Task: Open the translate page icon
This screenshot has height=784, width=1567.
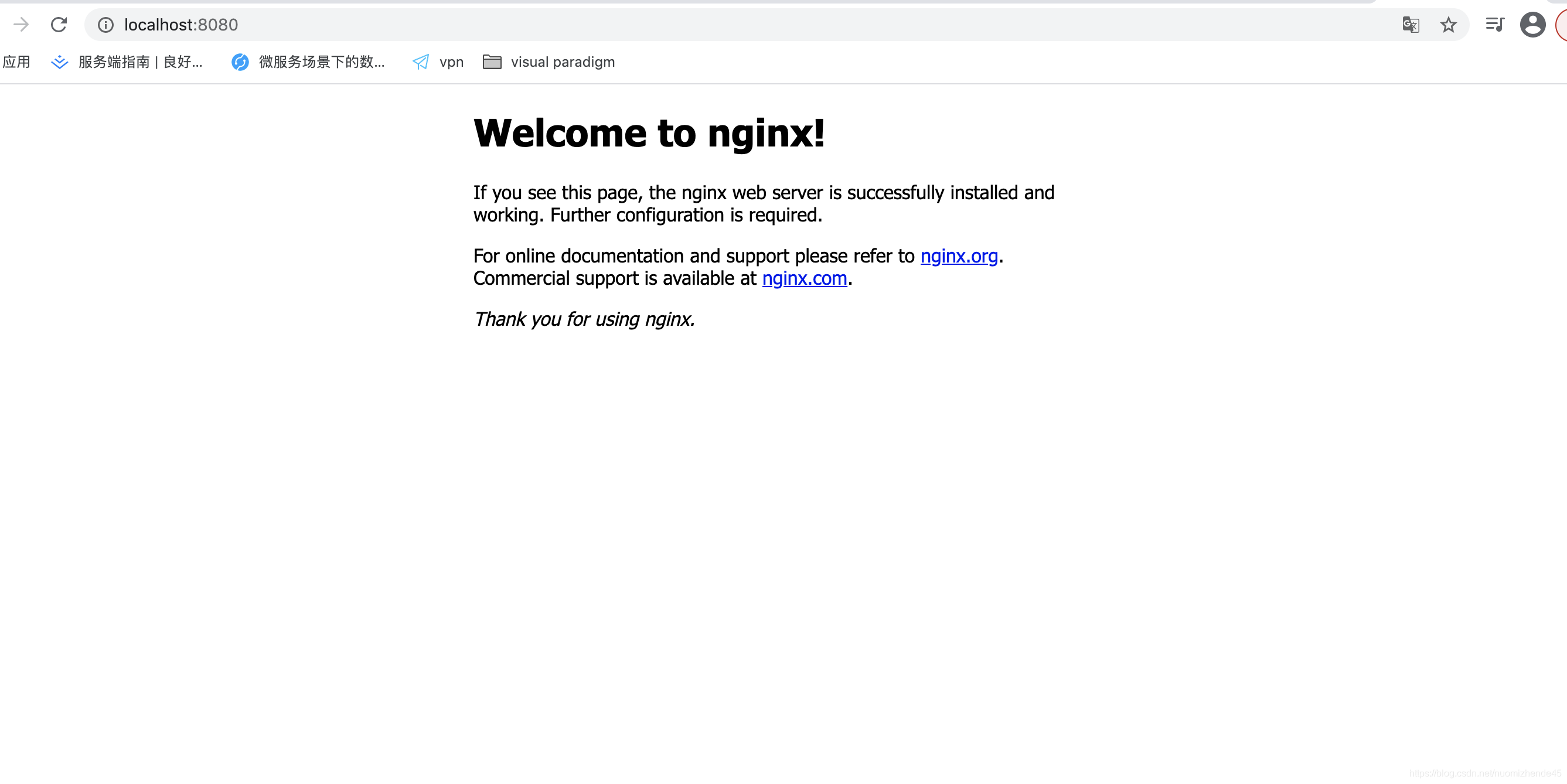Action: click(x=1410, y=25)
